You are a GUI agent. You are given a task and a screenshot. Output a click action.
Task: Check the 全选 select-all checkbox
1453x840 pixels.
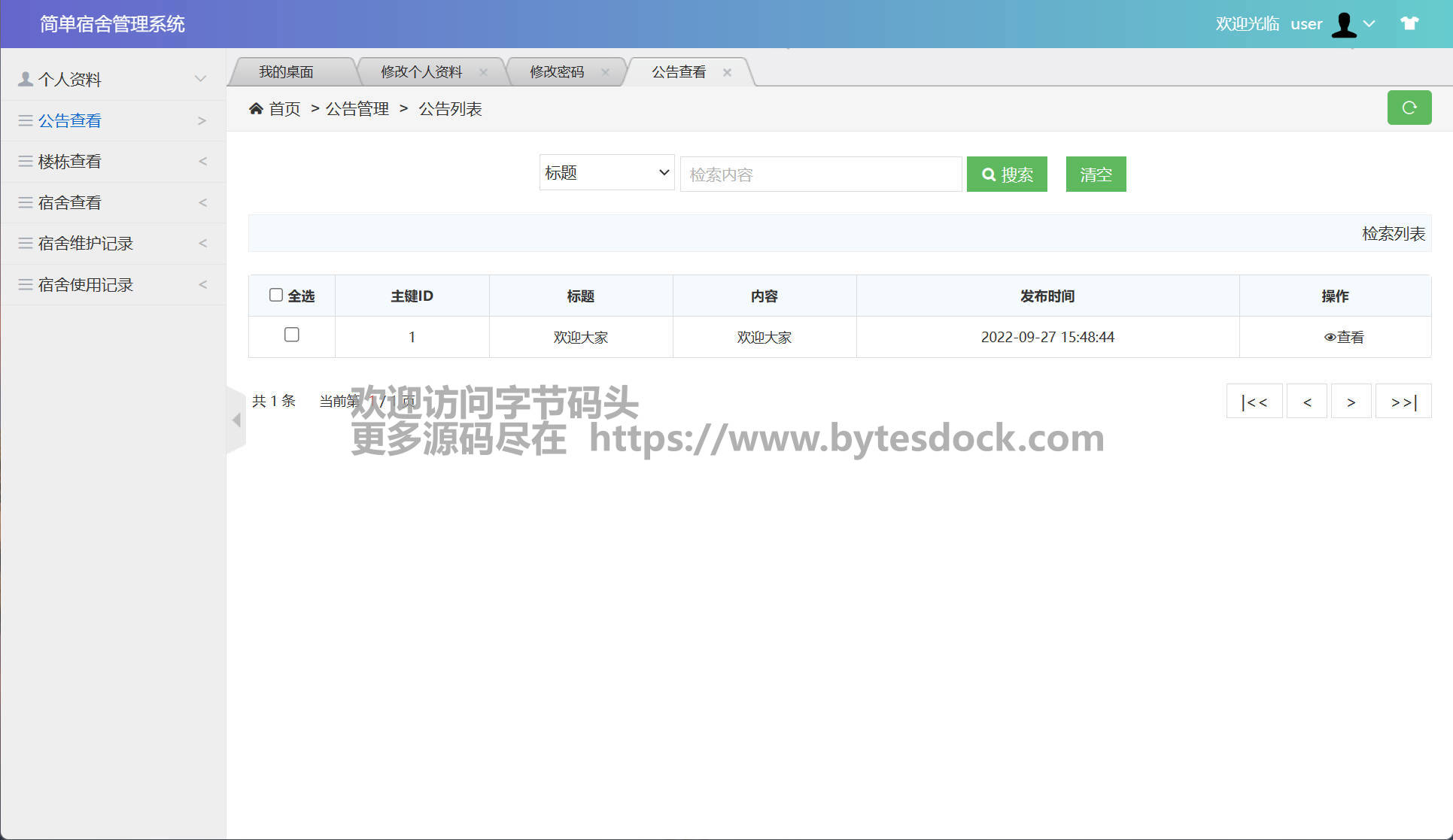click(276, 295)
